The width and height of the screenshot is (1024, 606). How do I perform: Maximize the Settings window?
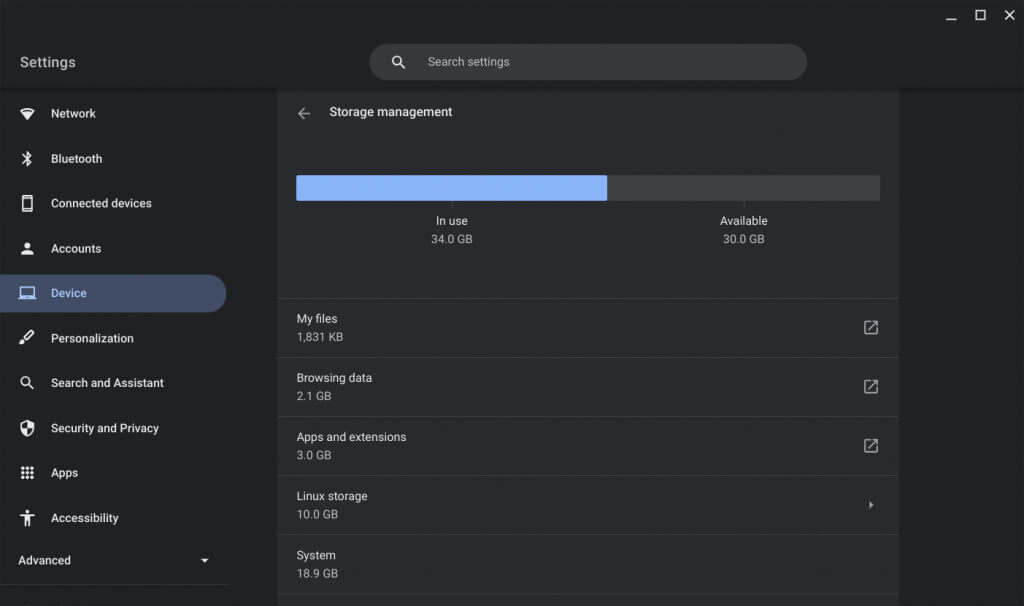point(980,15)
